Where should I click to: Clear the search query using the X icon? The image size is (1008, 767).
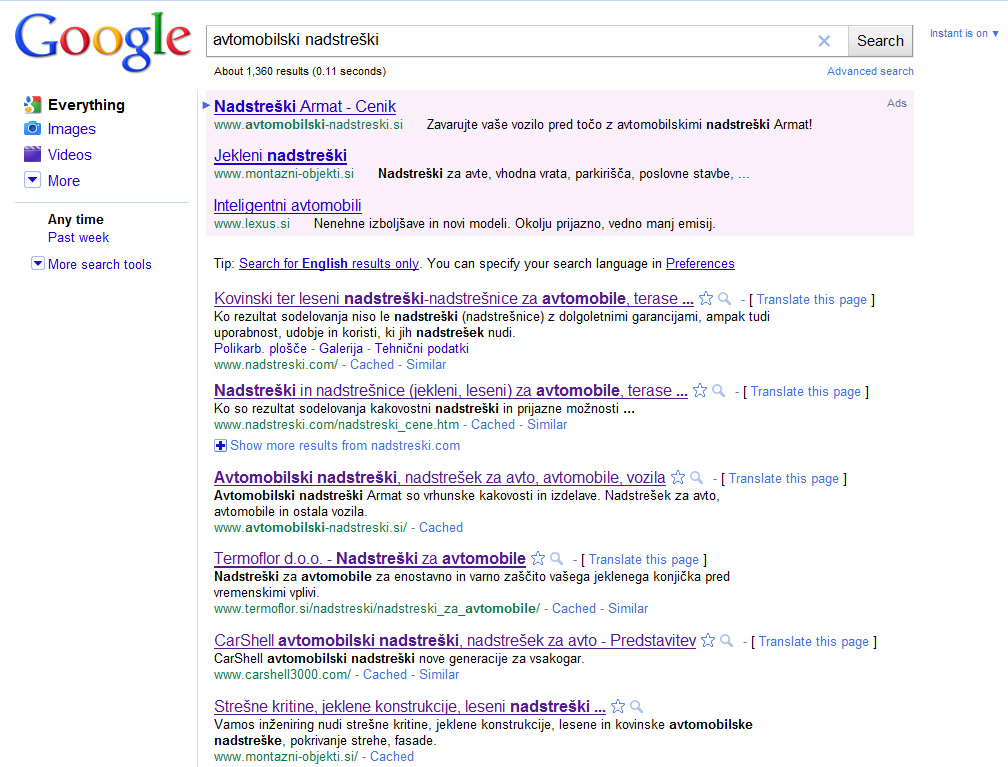pyautogui.click(x=824, y=41)
